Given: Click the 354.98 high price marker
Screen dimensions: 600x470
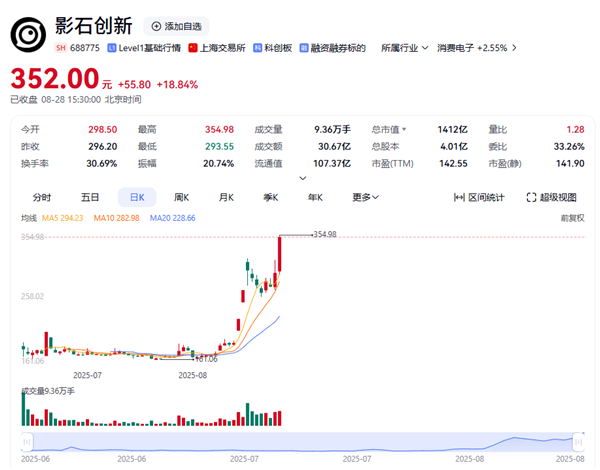Looking at the screenshot, I should [325, 234].
